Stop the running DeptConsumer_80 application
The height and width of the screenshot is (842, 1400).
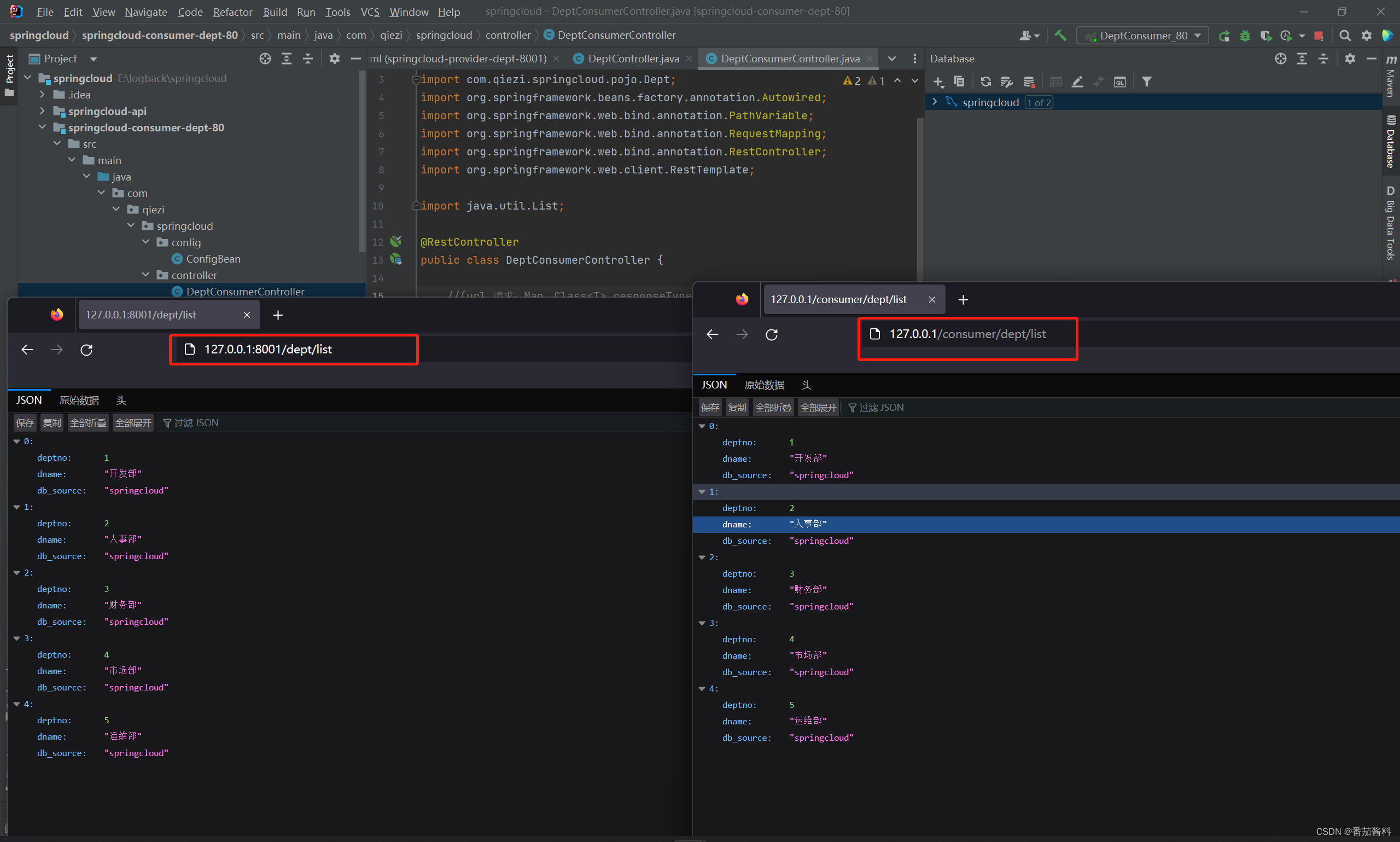[x=1319, y=36]
